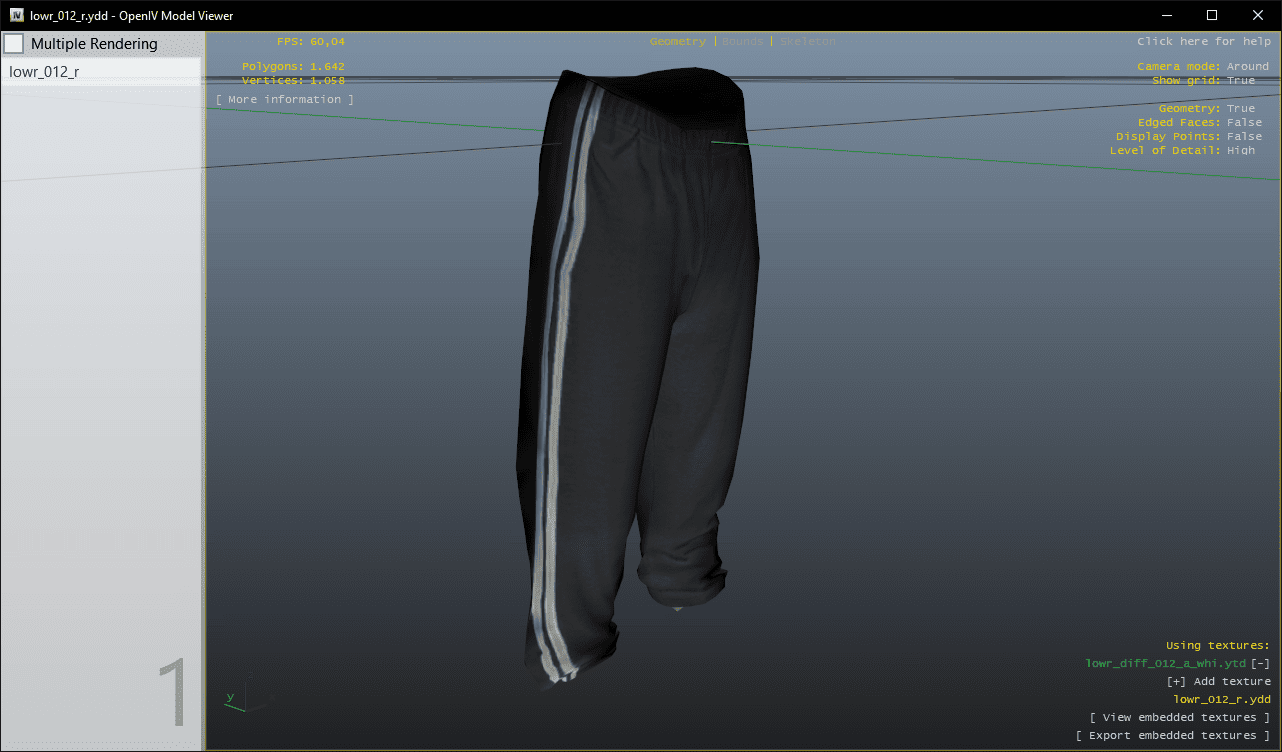Remove texture using the [-] button
This screenshot has height=752, width=1282.
[x=1260, y=663]
